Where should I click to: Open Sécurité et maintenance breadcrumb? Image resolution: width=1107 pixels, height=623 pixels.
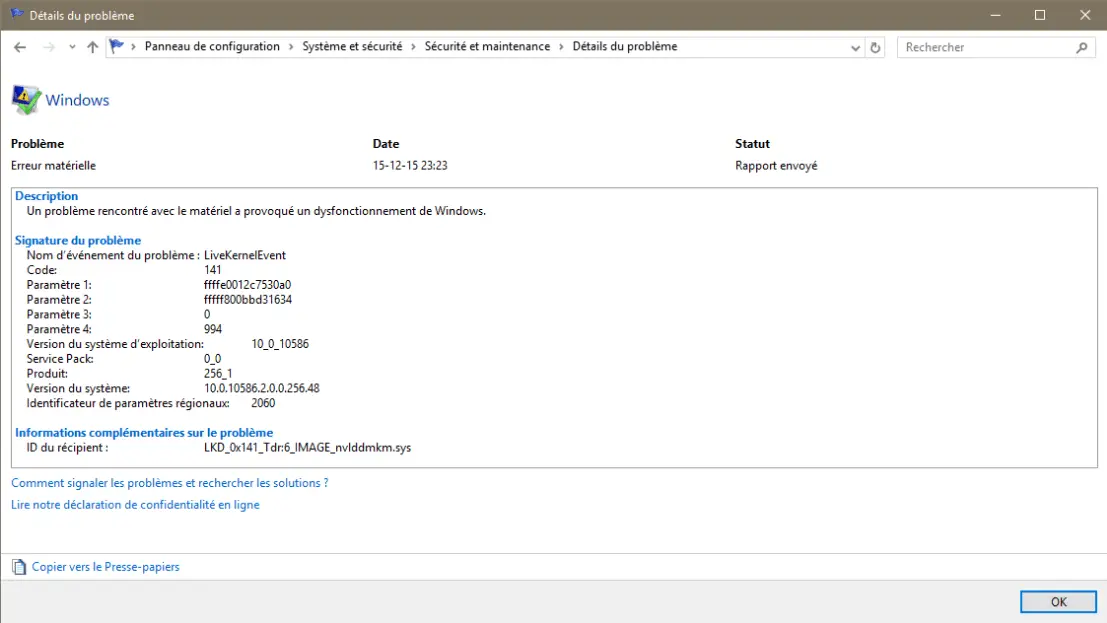coord(487,47)
